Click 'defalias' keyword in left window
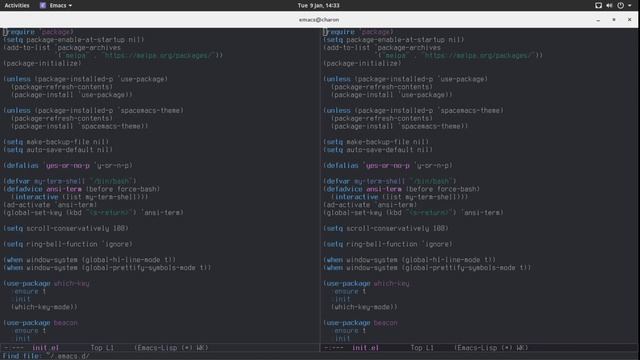Viewport: 640px width, 360px height. (x=22, y=165)
